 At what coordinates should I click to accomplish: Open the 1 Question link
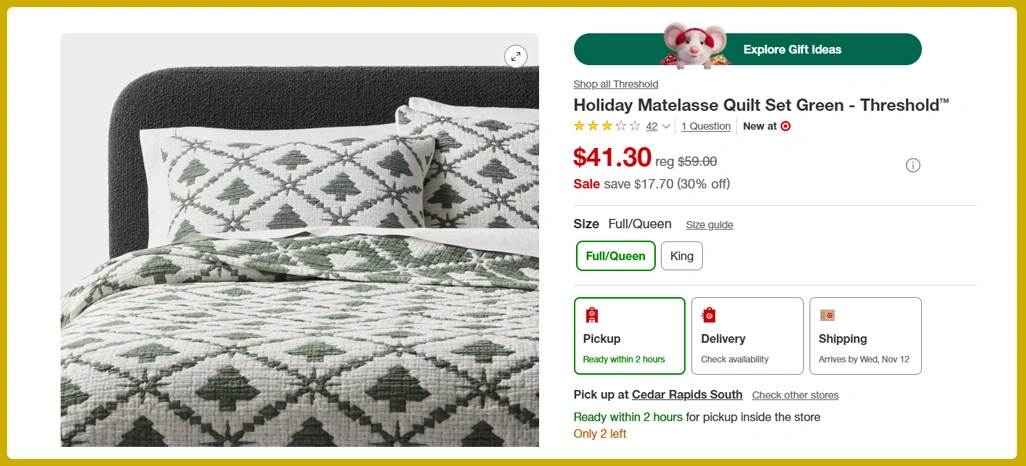point(706,126)
